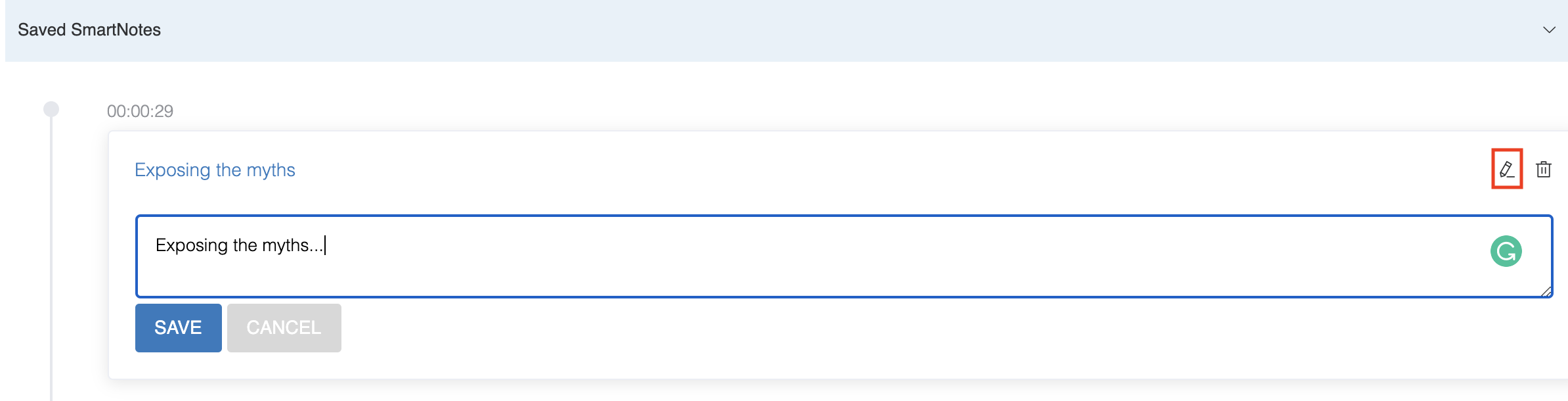Click the pencil edit note icon
The image size is (1568, 401).
(x=1507, y=170)
